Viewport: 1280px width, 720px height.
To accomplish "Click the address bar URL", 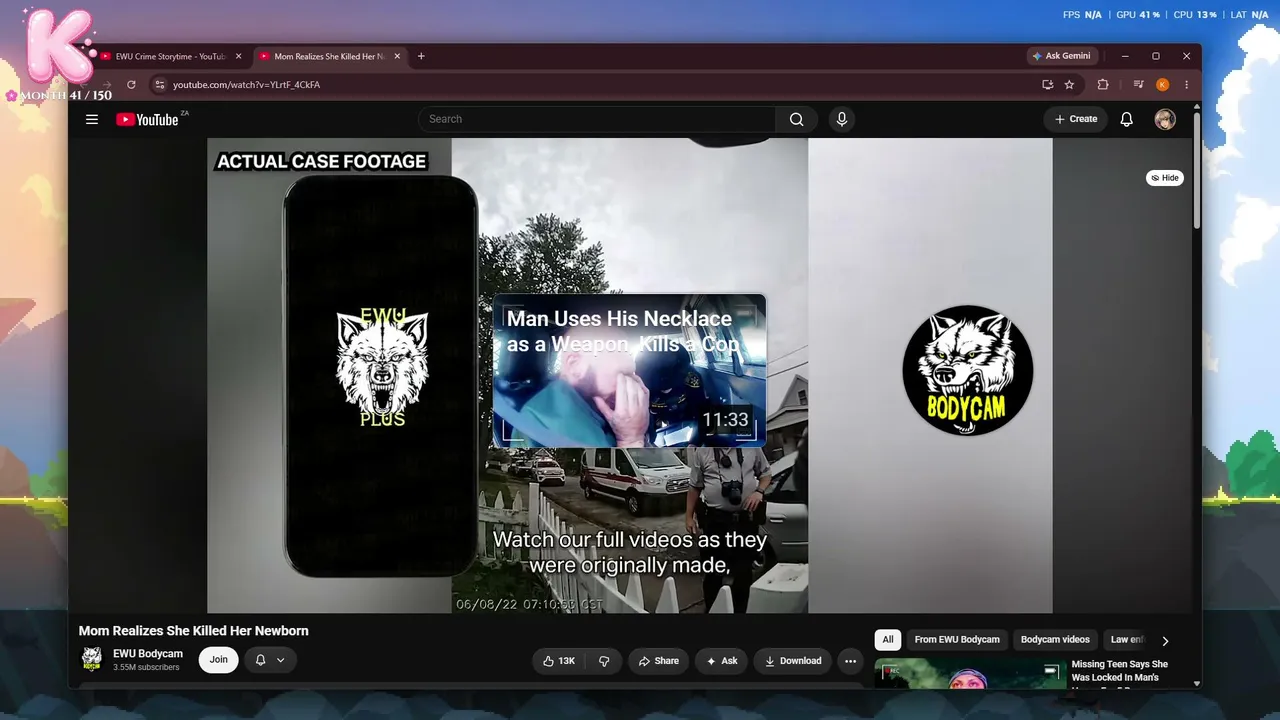I will tap(246, 85).
